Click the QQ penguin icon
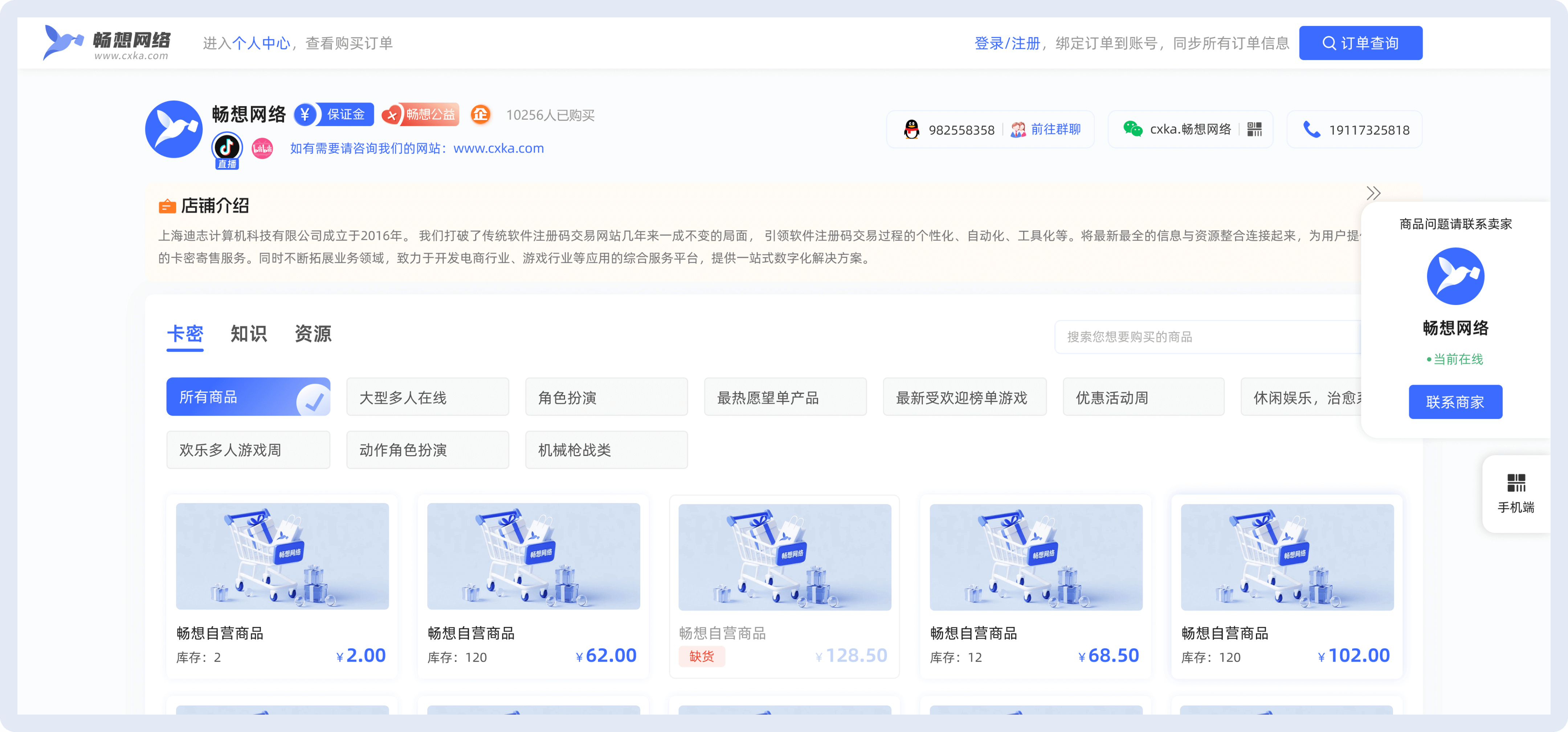The height and width of the screenshot is (732, 1568). pos(911,130)
